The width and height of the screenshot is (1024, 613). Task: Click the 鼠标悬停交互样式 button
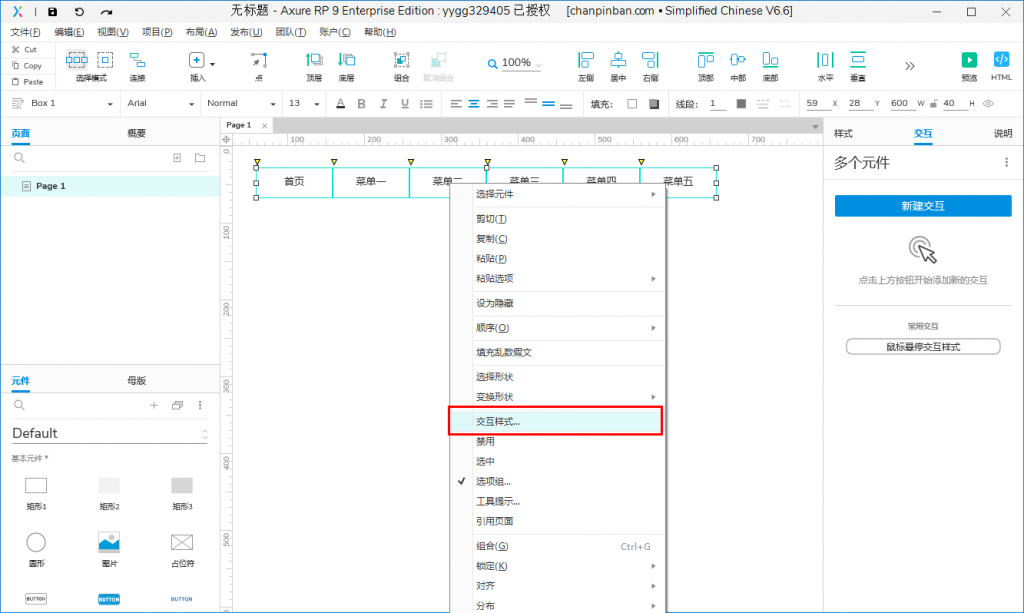922,347
